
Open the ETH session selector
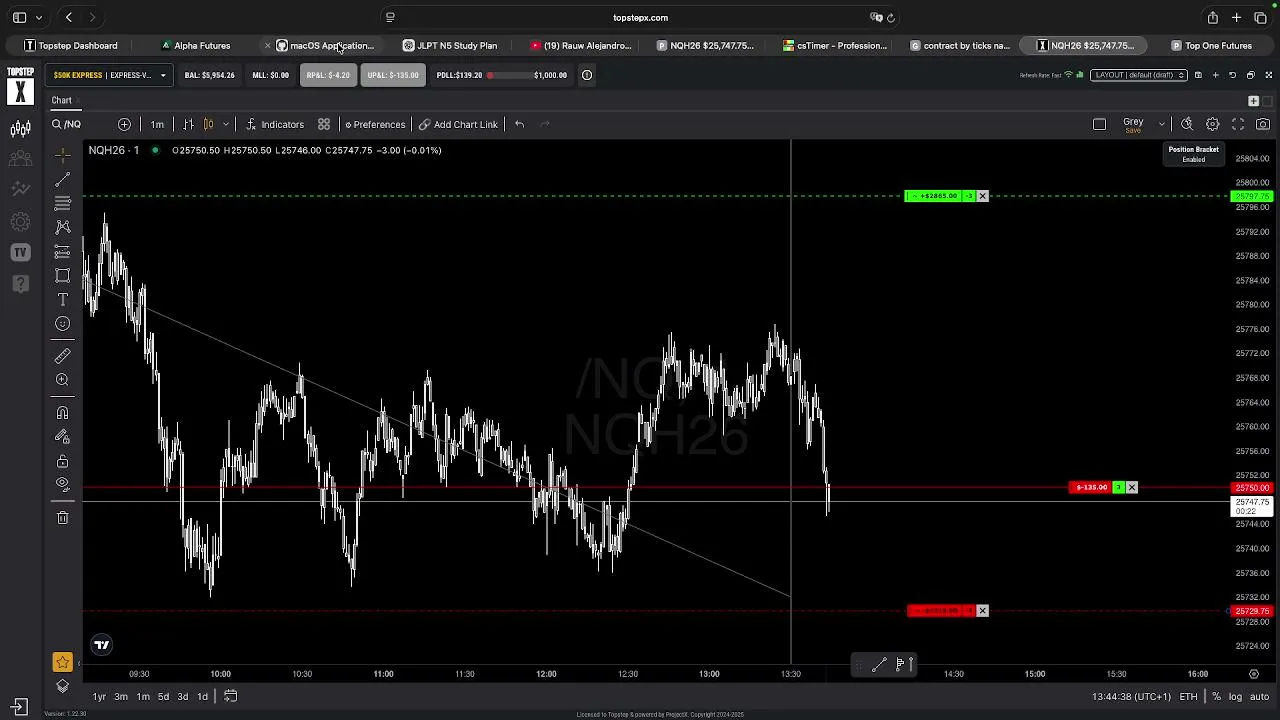(1188, 696)
